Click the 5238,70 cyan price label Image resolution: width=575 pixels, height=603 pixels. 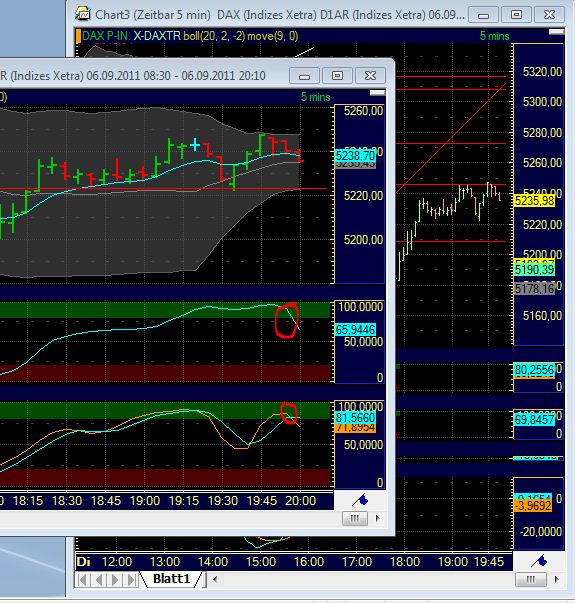point(355,156)
